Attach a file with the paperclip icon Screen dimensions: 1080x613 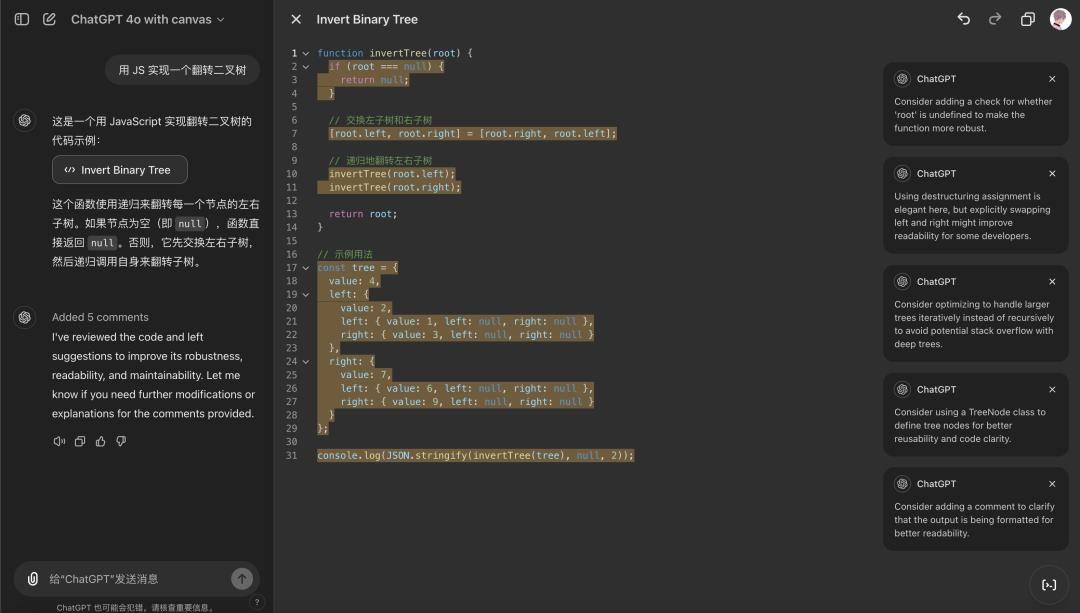(33, 578)
